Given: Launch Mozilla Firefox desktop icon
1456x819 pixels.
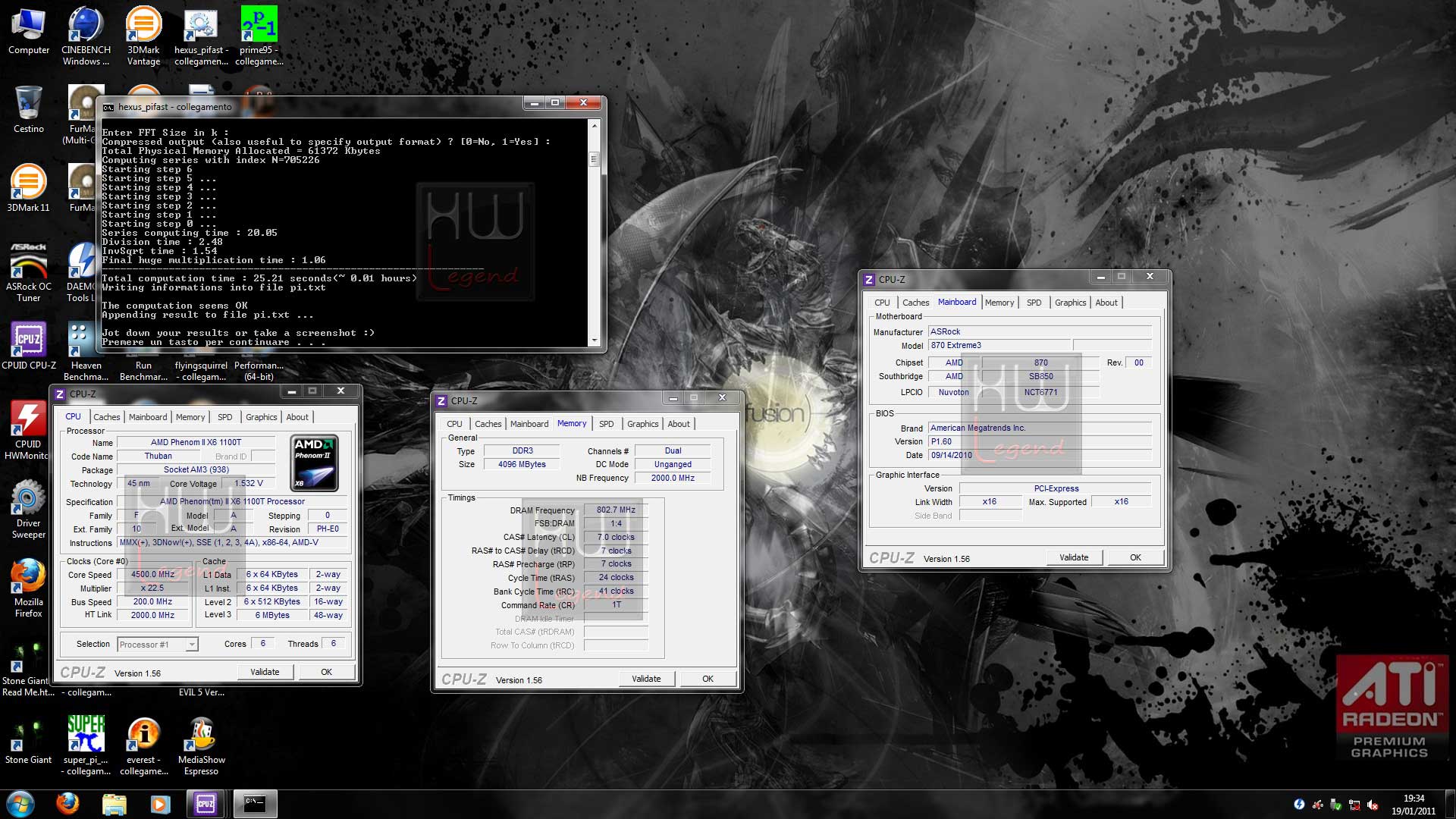Looking at the screenshot, I should [29, 588].
